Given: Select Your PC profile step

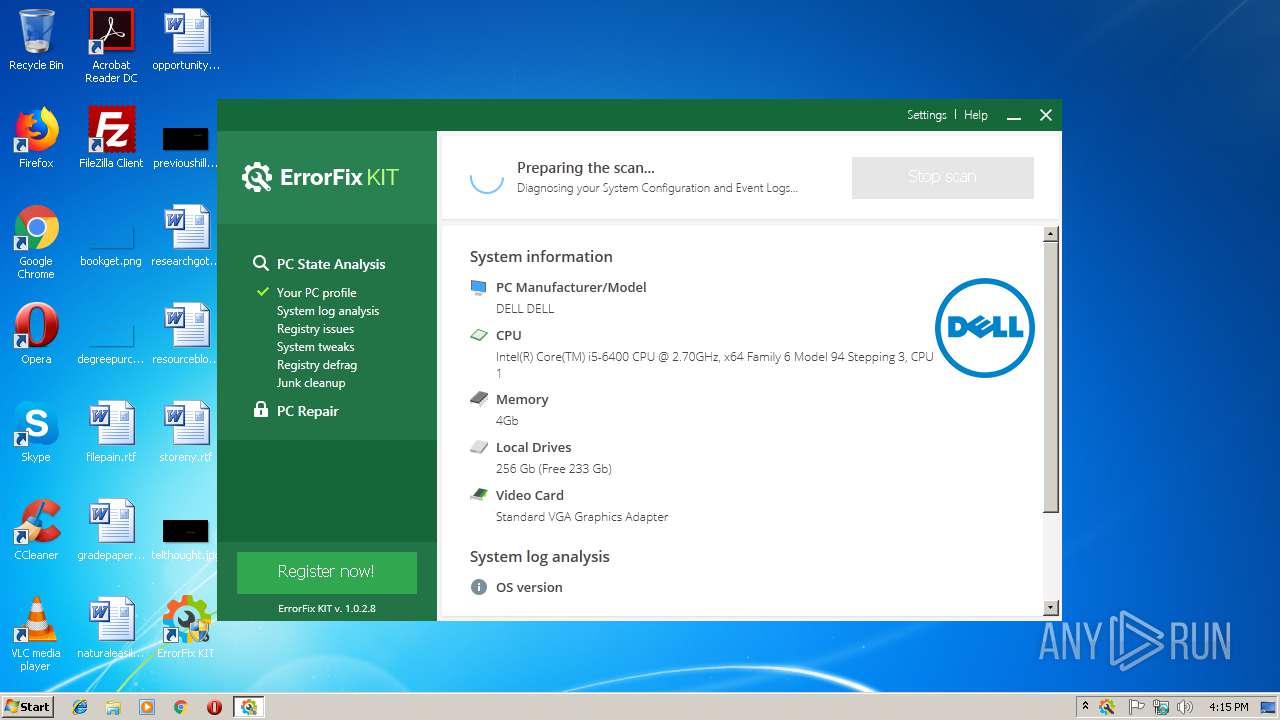Looking at the screenshot, I should (316, 293).
